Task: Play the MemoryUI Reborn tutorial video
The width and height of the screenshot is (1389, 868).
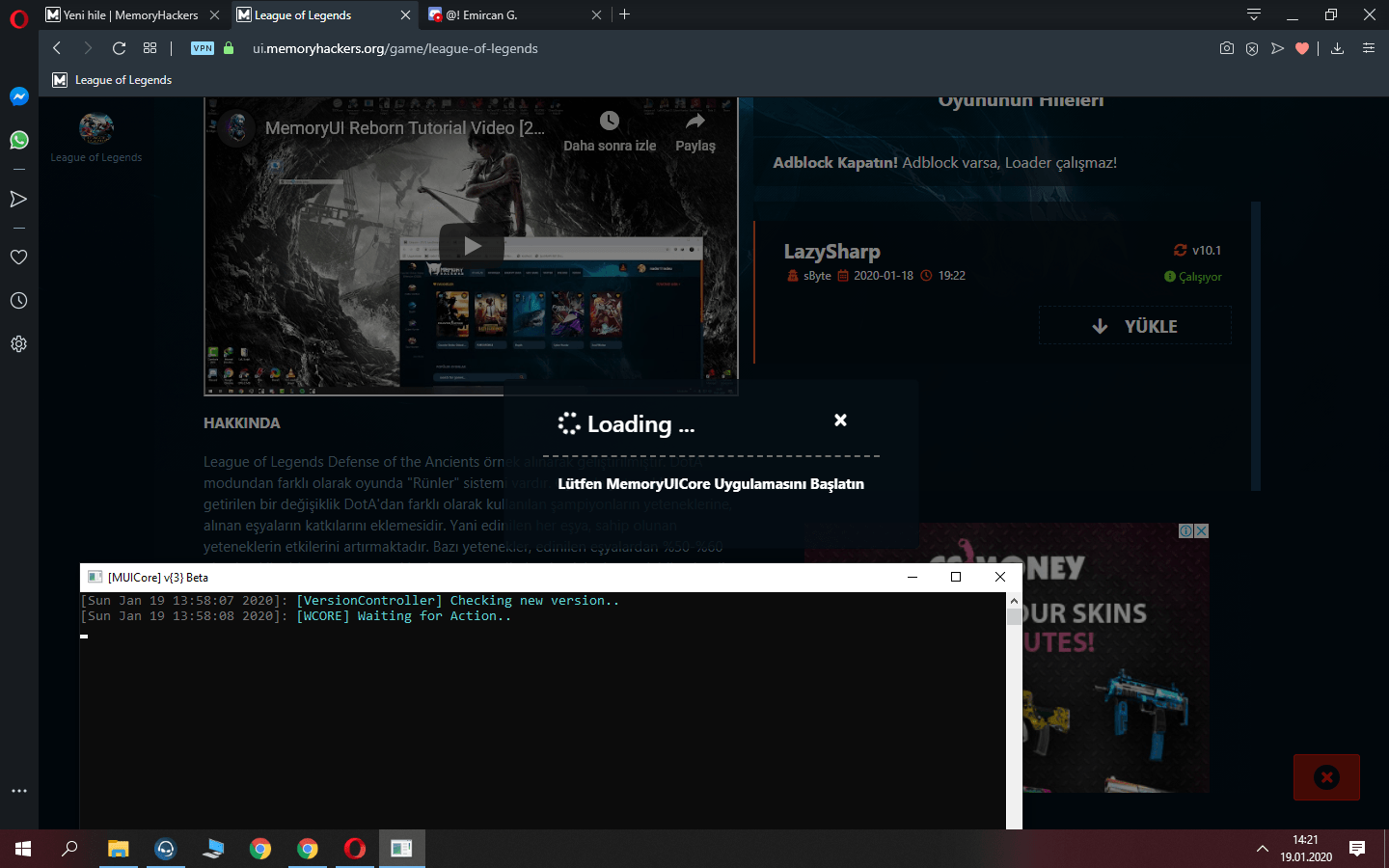Action: click(472, 246)
